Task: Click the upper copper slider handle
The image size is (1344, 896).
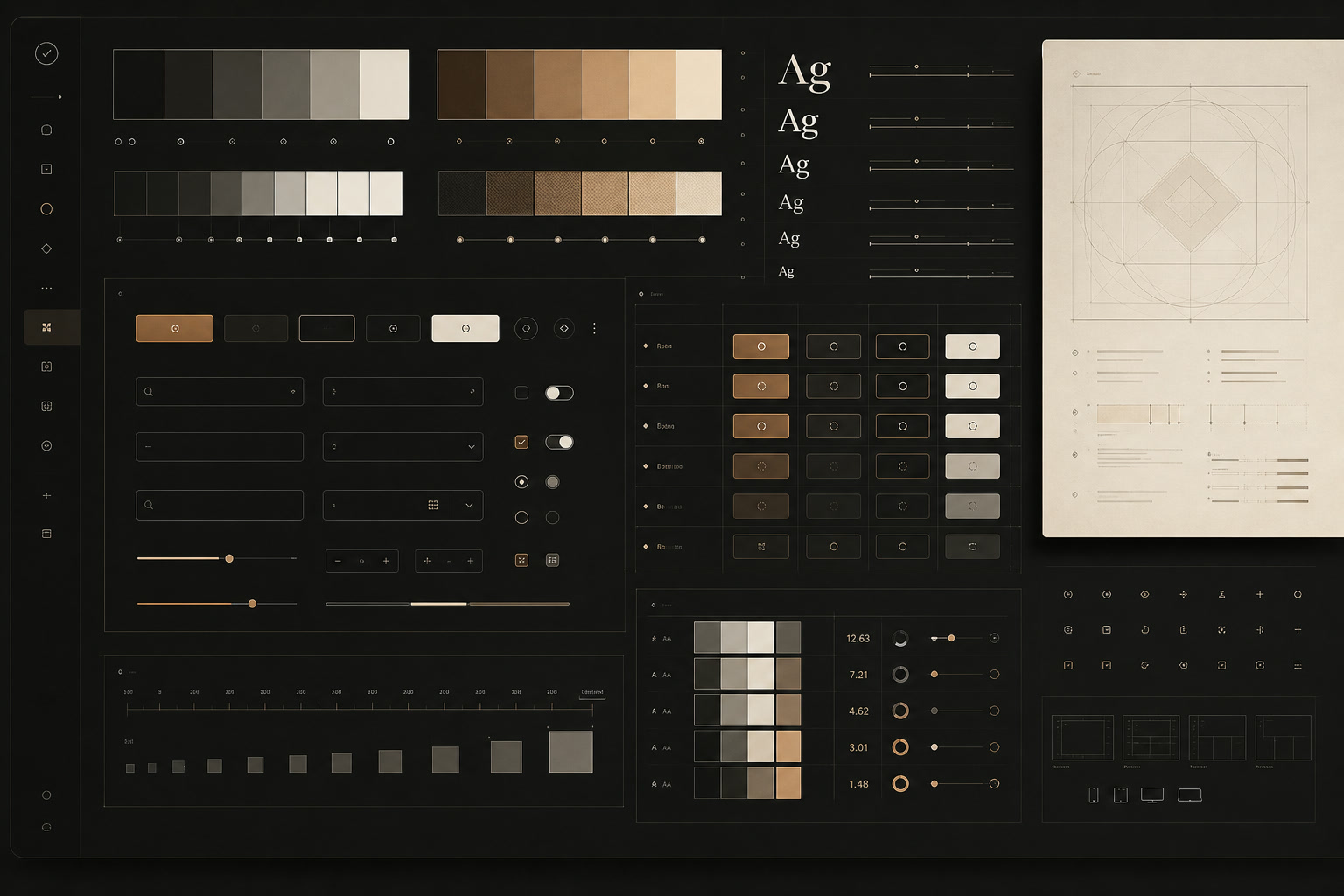Action: pos(229,558)
